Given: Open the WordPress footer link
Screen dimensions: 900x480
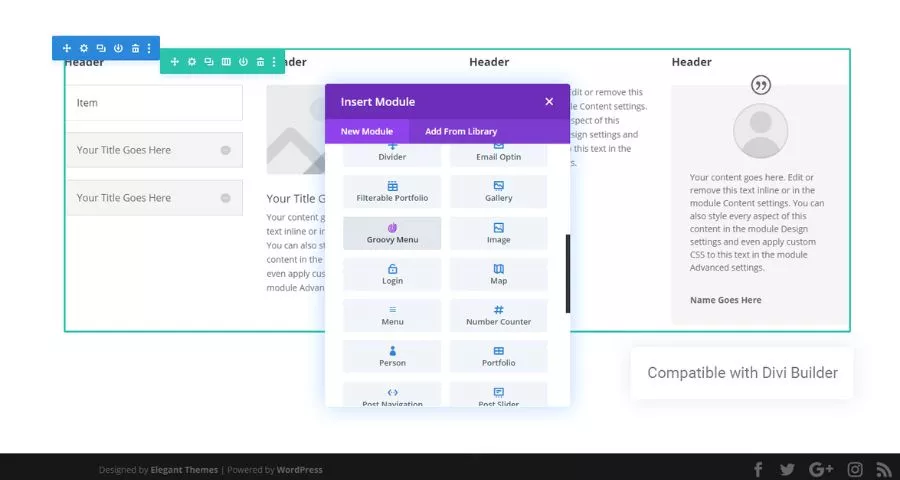Looking at the screenshot, I should 300,470.
